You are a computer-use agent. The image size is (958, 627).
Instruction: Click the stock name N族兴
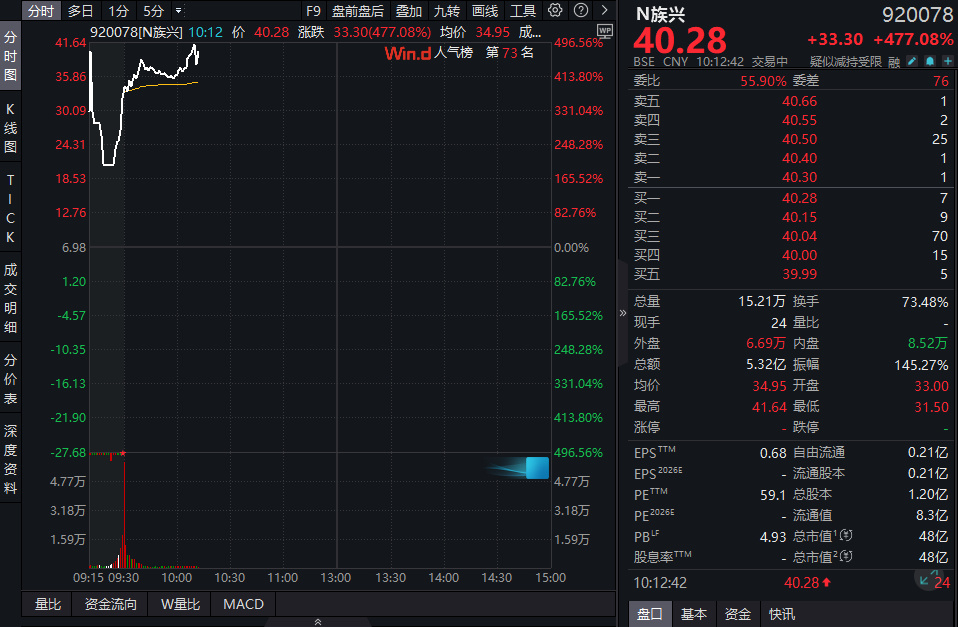click(x=660, y=14)
